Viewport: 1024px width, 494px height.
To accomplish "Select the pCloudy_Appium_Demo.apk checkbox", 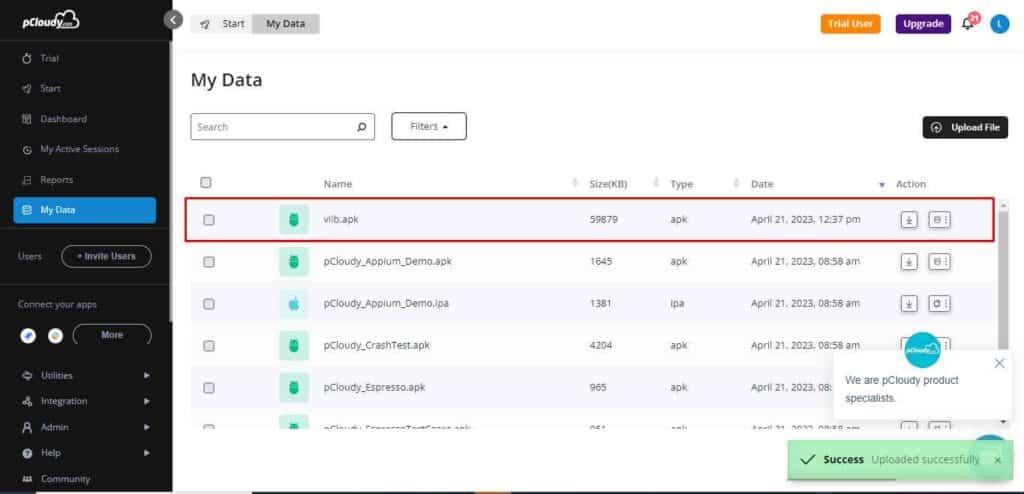I will coord(208,262).
